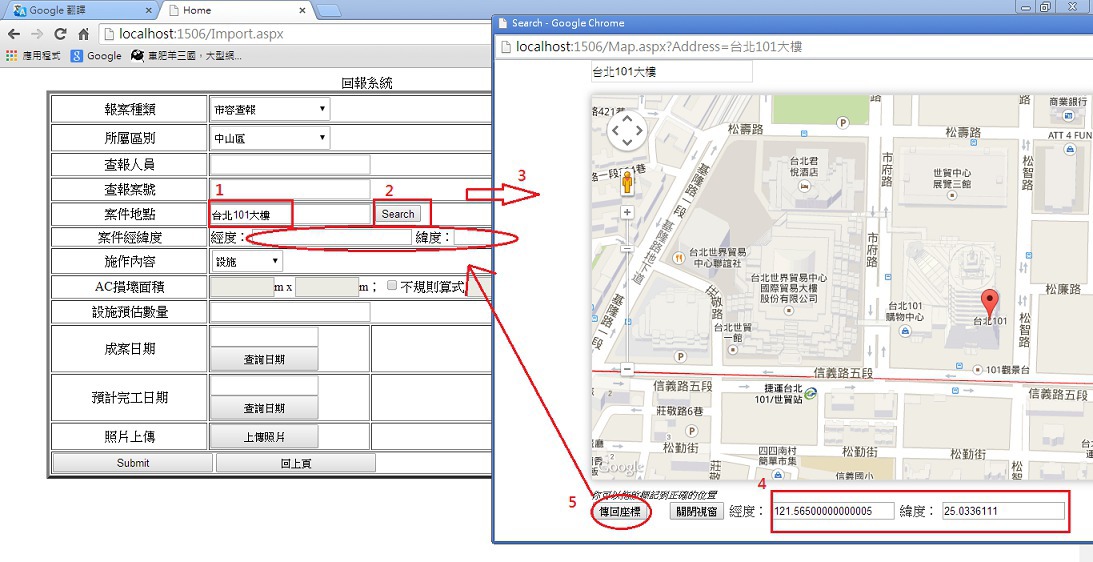Click the map 經度 field showing 121.56500000000005
The height and width of the screenshot is (562, 1093).
pos(833,511)
